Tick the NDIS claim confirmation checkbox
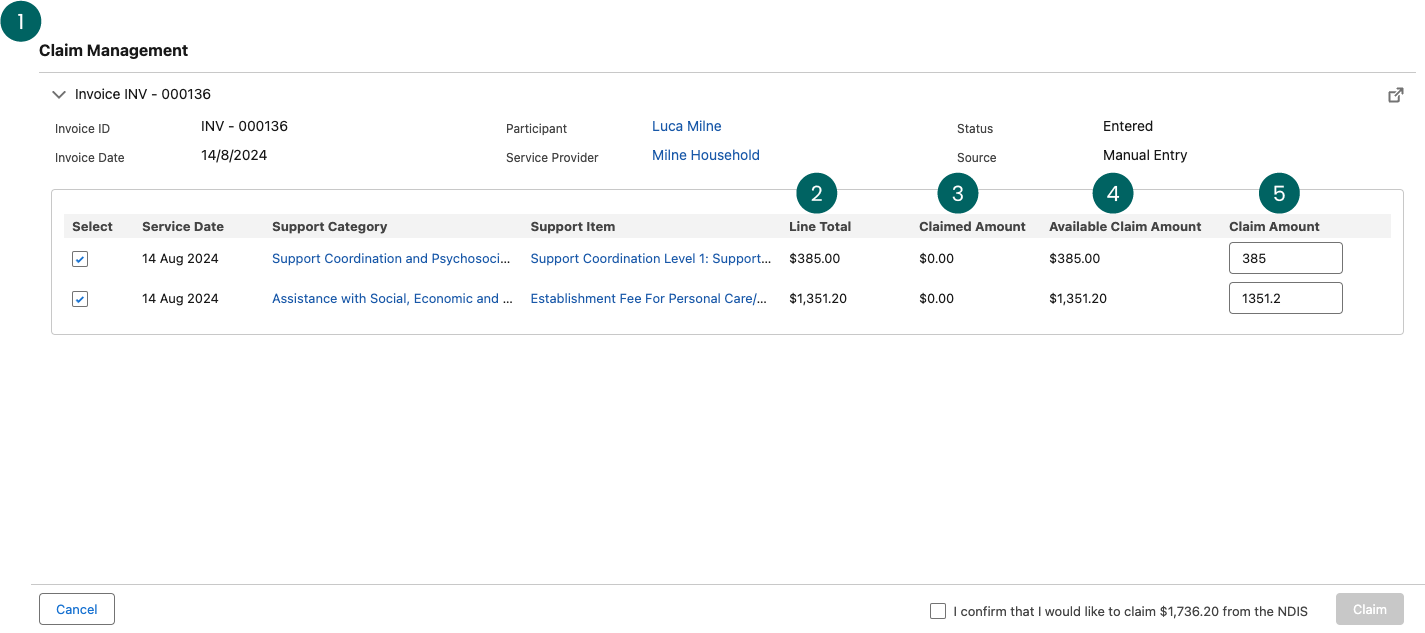1425x633 pixels. [x=937, y=611]
